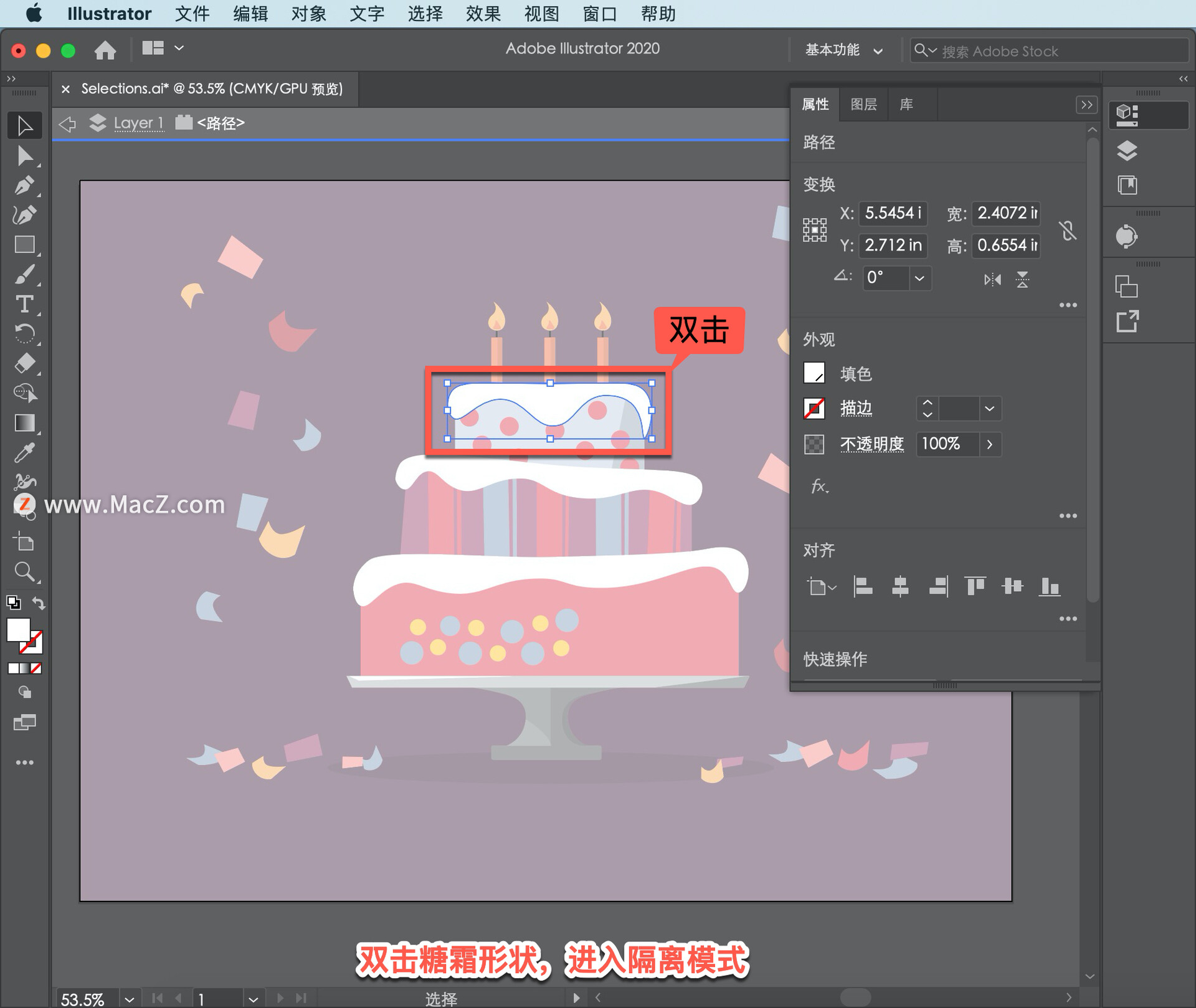Select the Zoom tool magnifier
The width and height of the screenshot is (1196, 1008).
pos(25,572)
